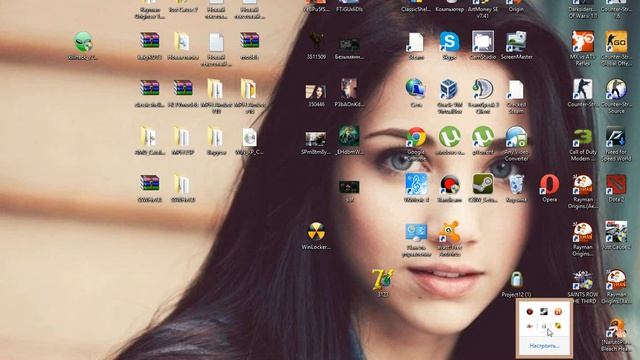Open the yellow 7 lightning icon
640x360 pixels.
coord(382,279)
